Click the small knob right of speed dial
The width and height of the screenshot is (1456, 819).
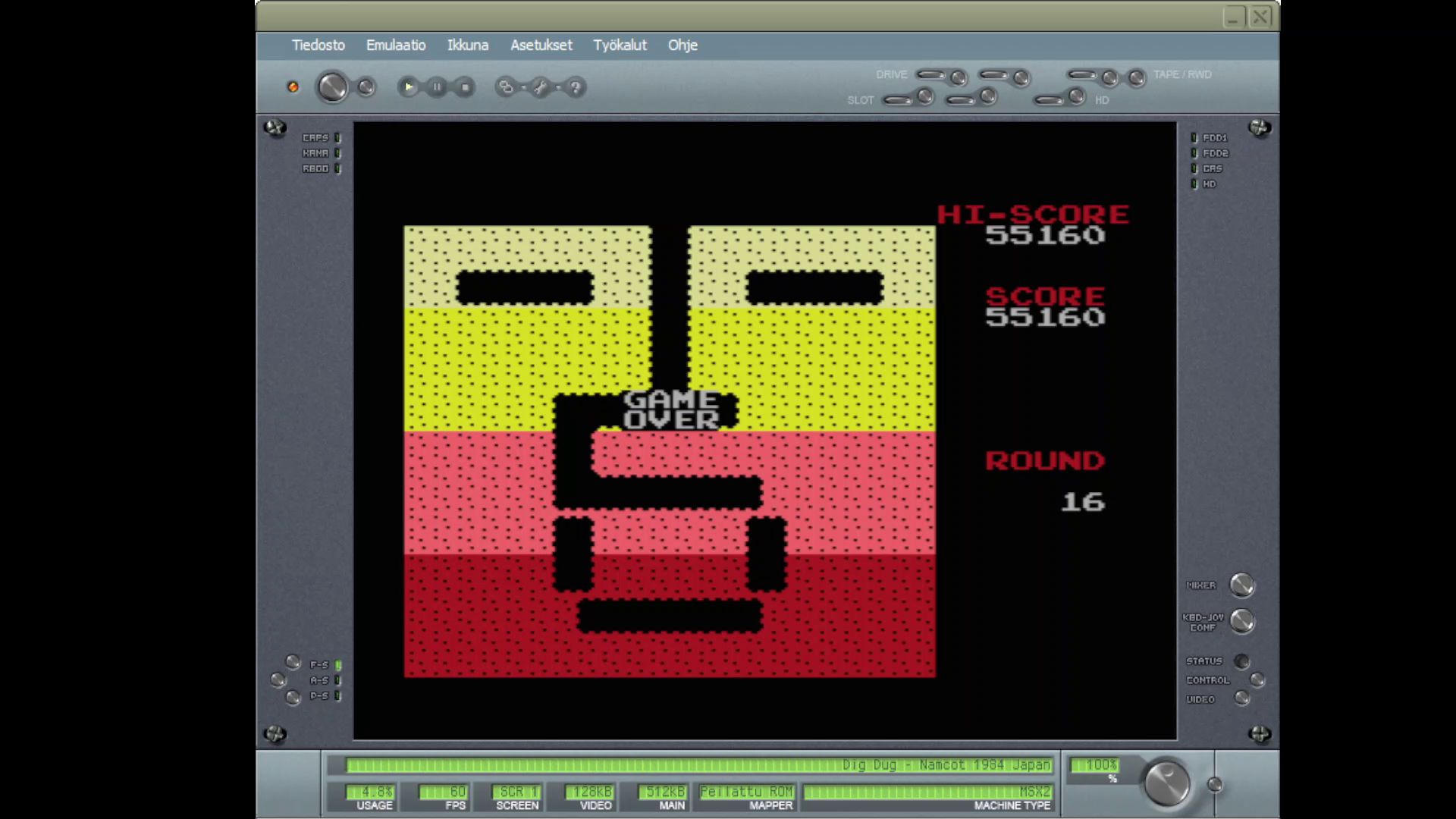tap(1215, 785)
